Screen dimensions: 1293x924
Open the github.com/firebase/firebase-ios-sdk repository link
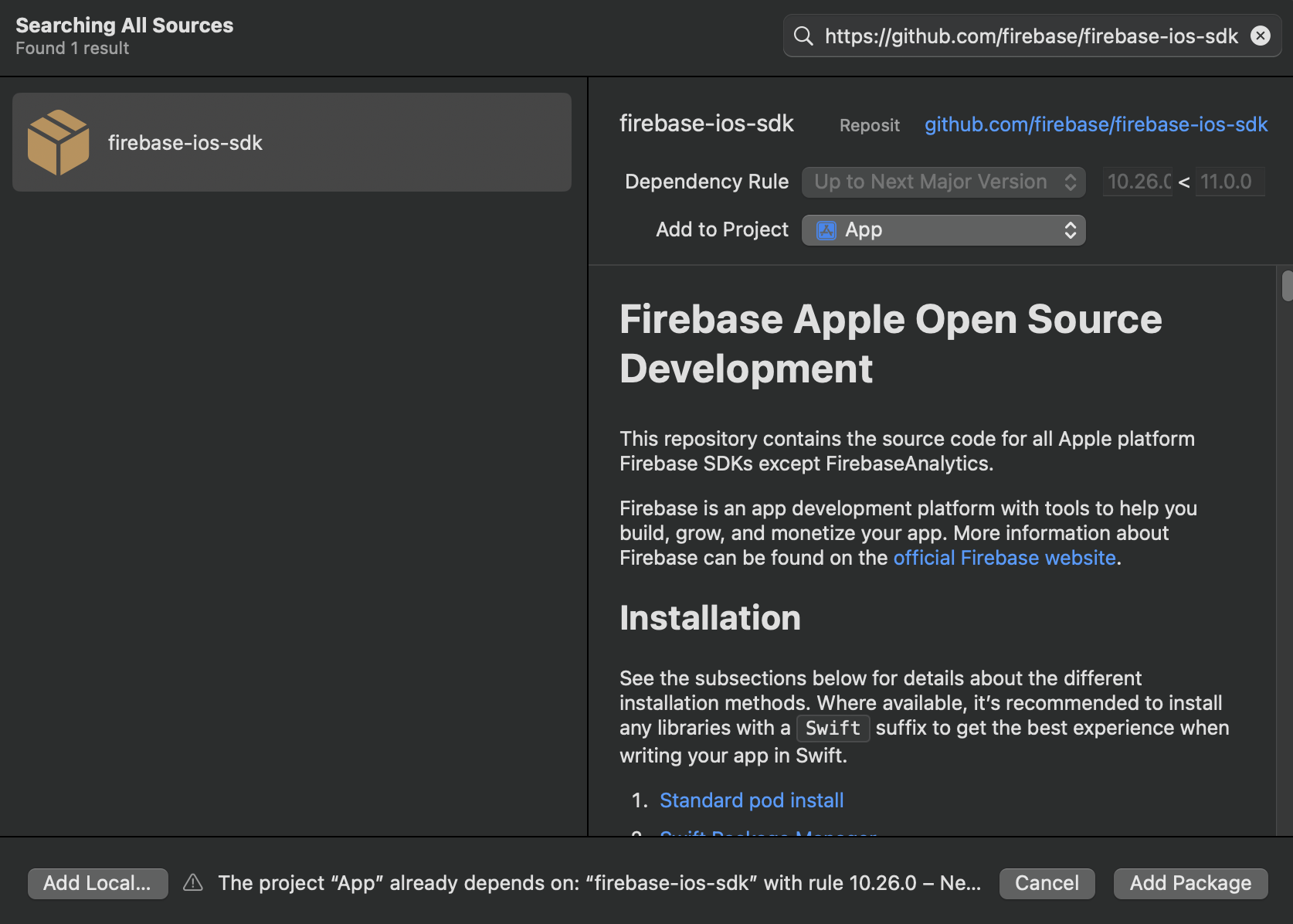point(1095,124)
